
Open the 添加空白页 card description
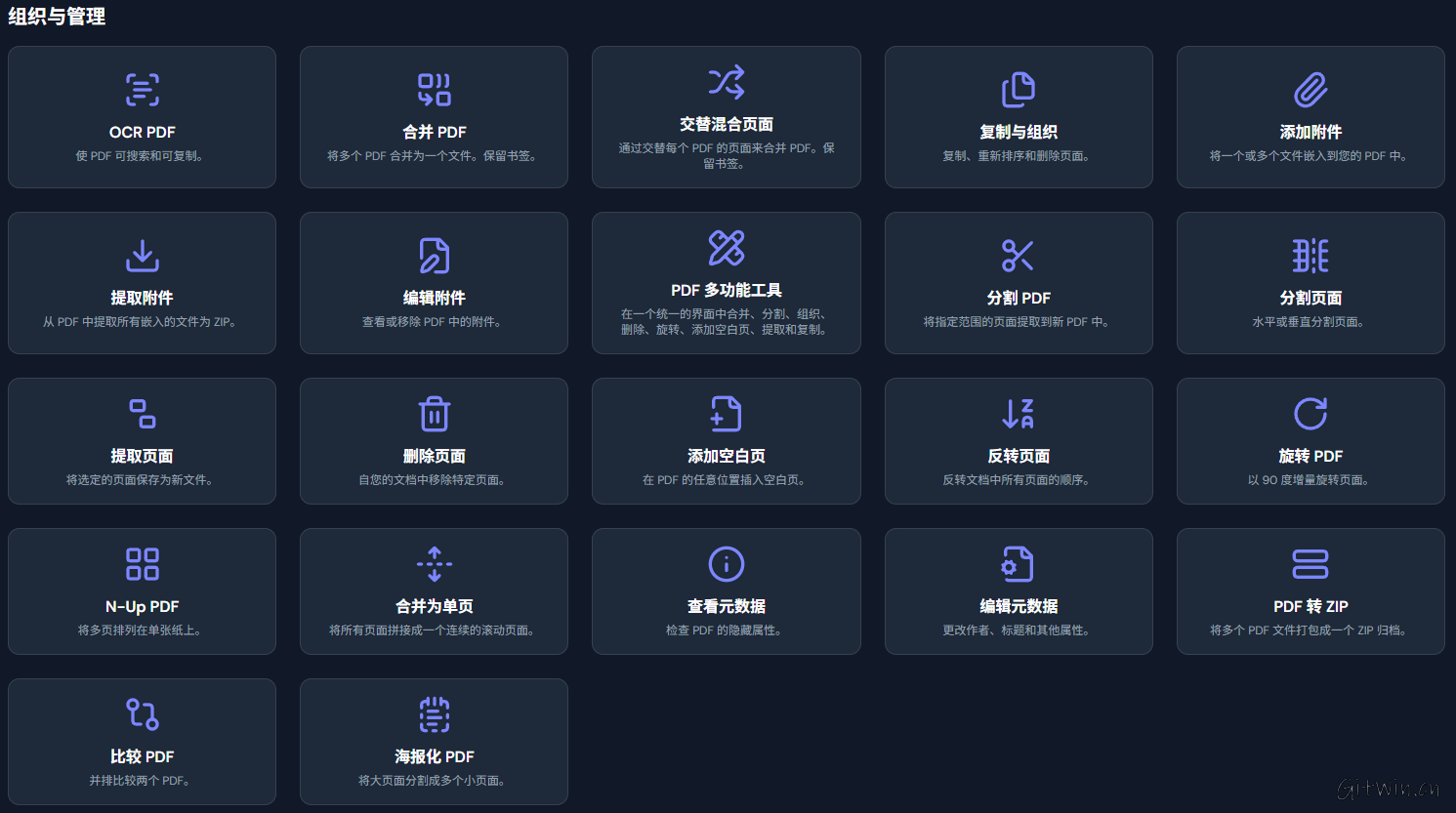pyautogui.click(x=726, y=480)
